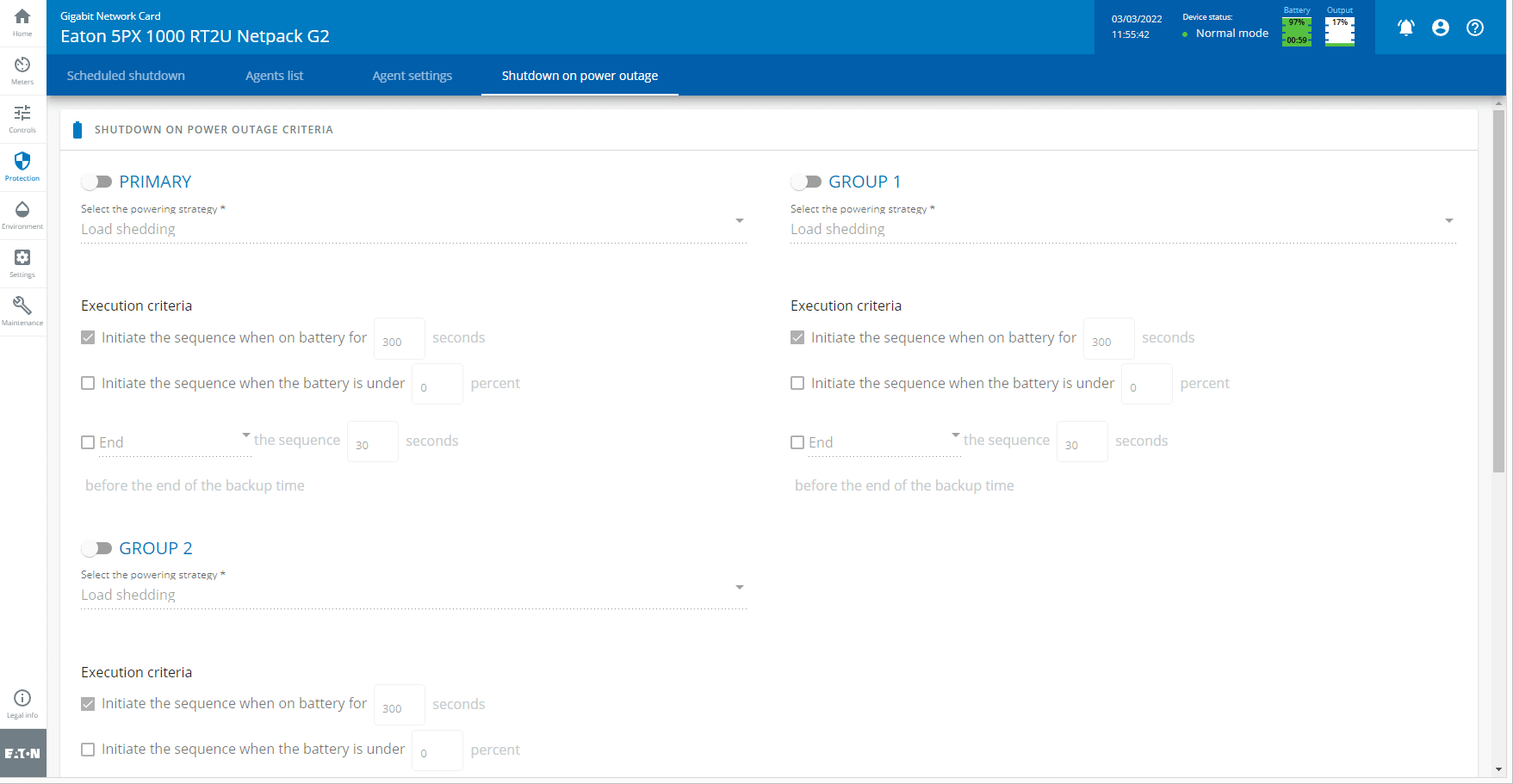Click GROUP 1 battery percent field
1513x784 pixels.
[x=1147, y=385]
